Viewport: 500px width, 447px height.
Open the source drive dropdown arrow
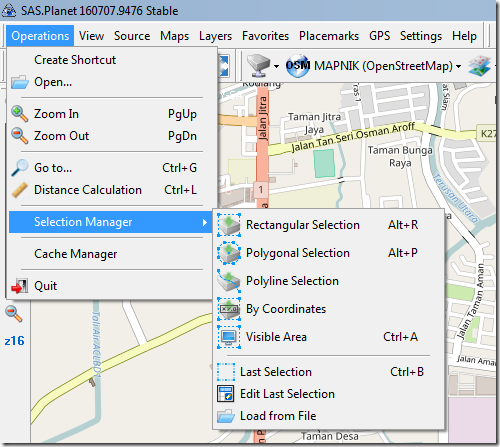pos(276,66)
